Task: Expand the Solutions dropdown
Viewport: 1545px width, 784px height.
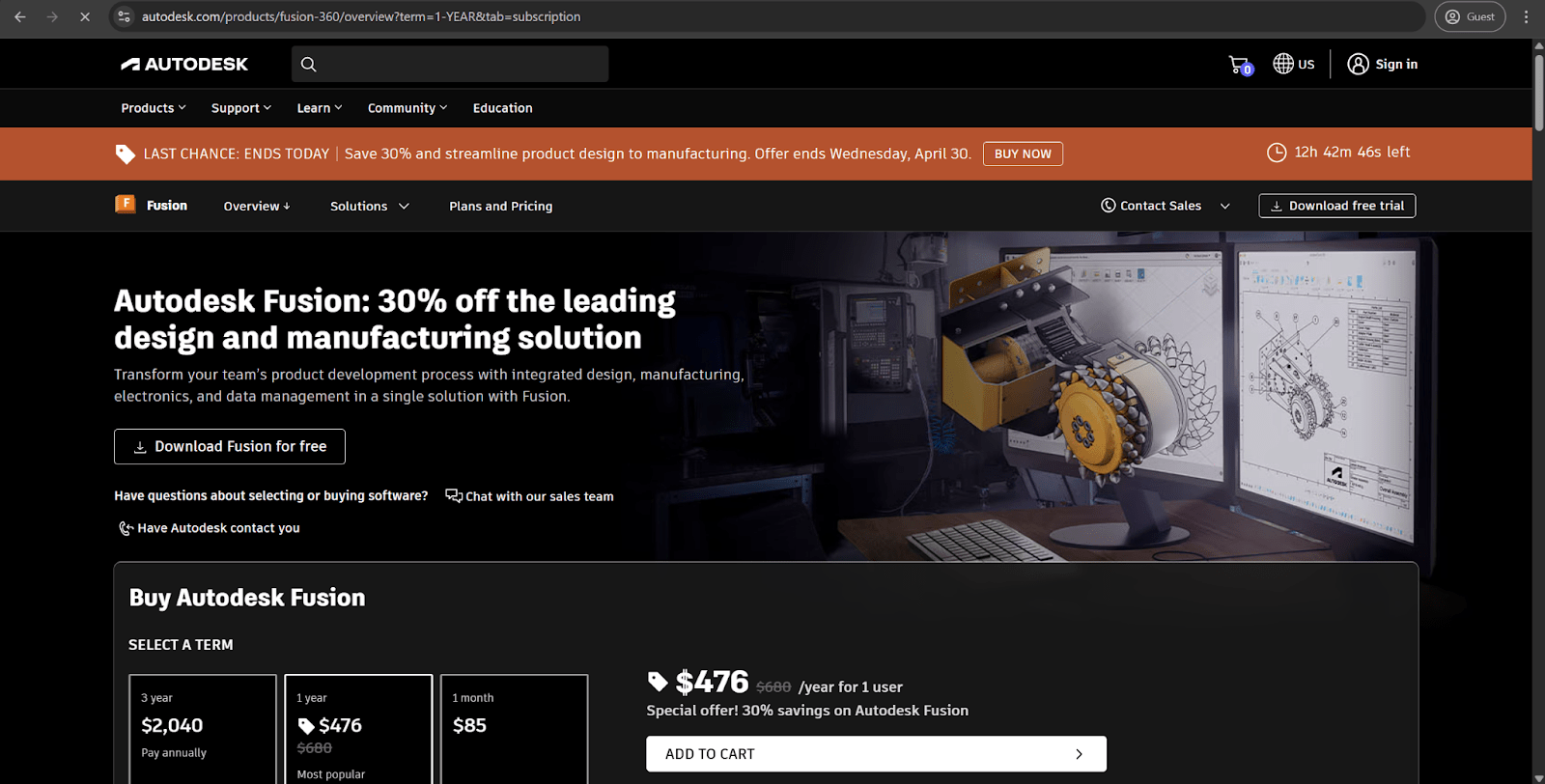Action: [x=370, y=206]
